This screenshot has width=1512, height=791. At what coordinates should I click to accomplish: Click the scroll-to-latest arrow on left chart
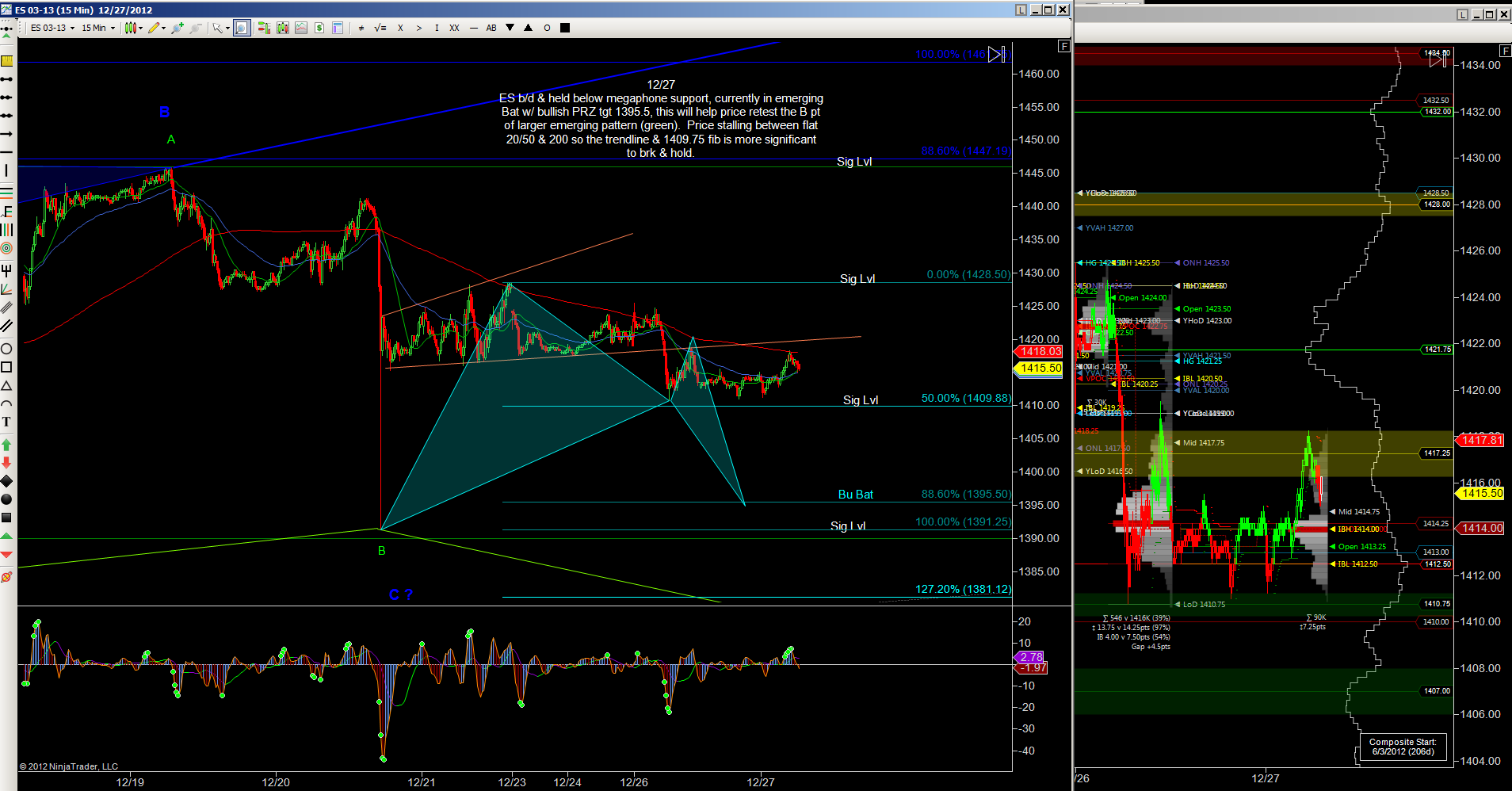click(x=996, y=55)
